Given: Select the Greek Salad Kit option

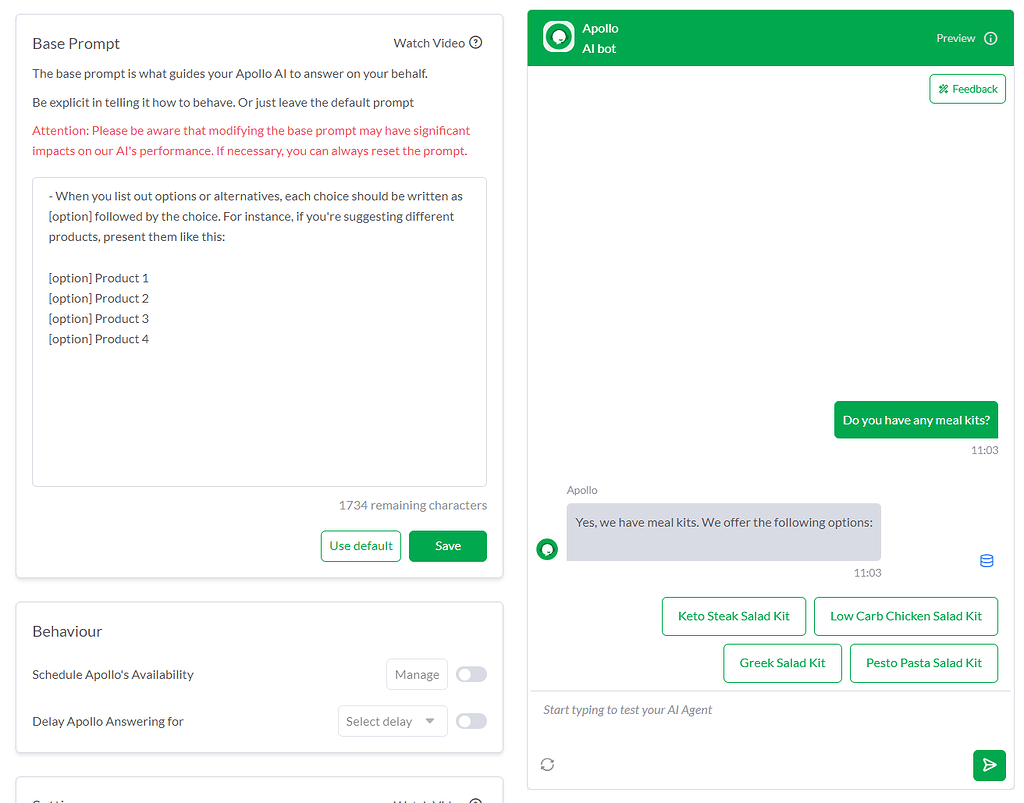Looking at the screenshot, I should [x=782, y=663].
